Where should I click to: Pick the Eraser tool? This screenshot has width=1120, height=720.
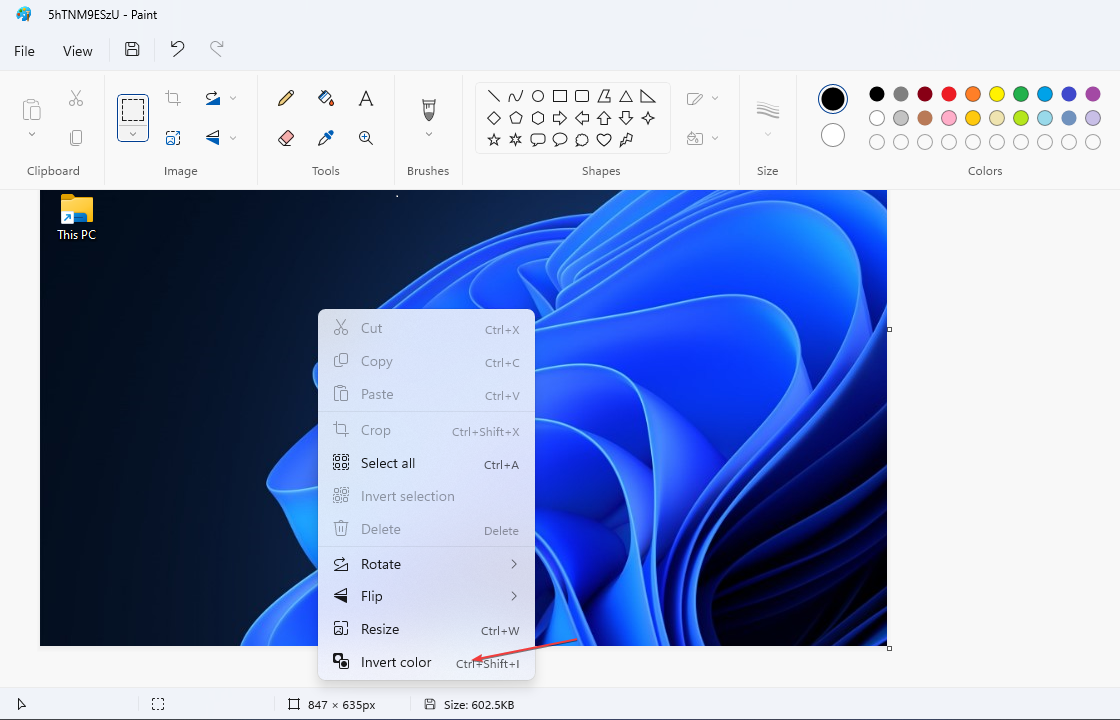click(286, 138)
